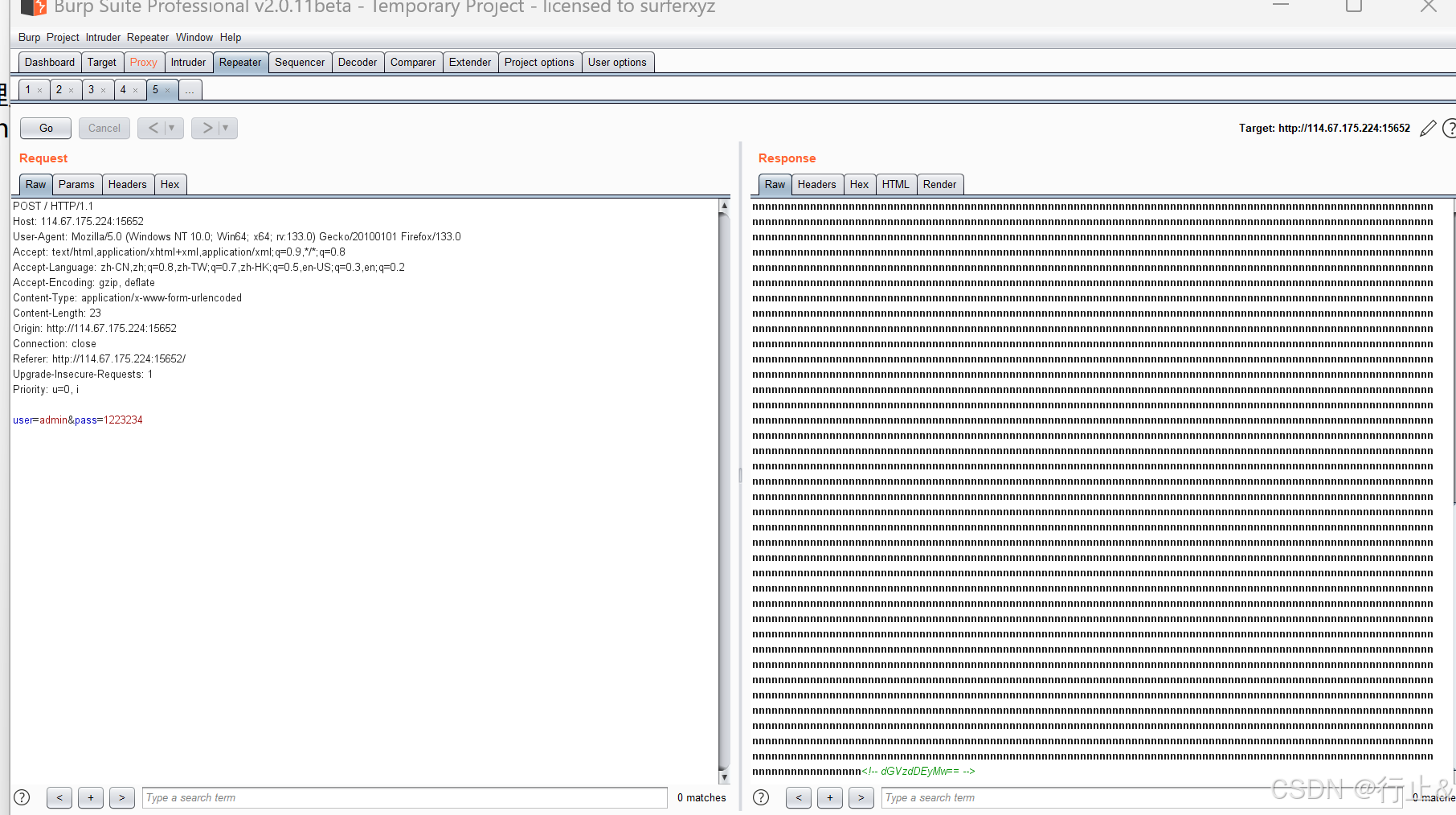The image size is (1456, 815).
Task: Click the request search + options button
Action: coord(91,797)
